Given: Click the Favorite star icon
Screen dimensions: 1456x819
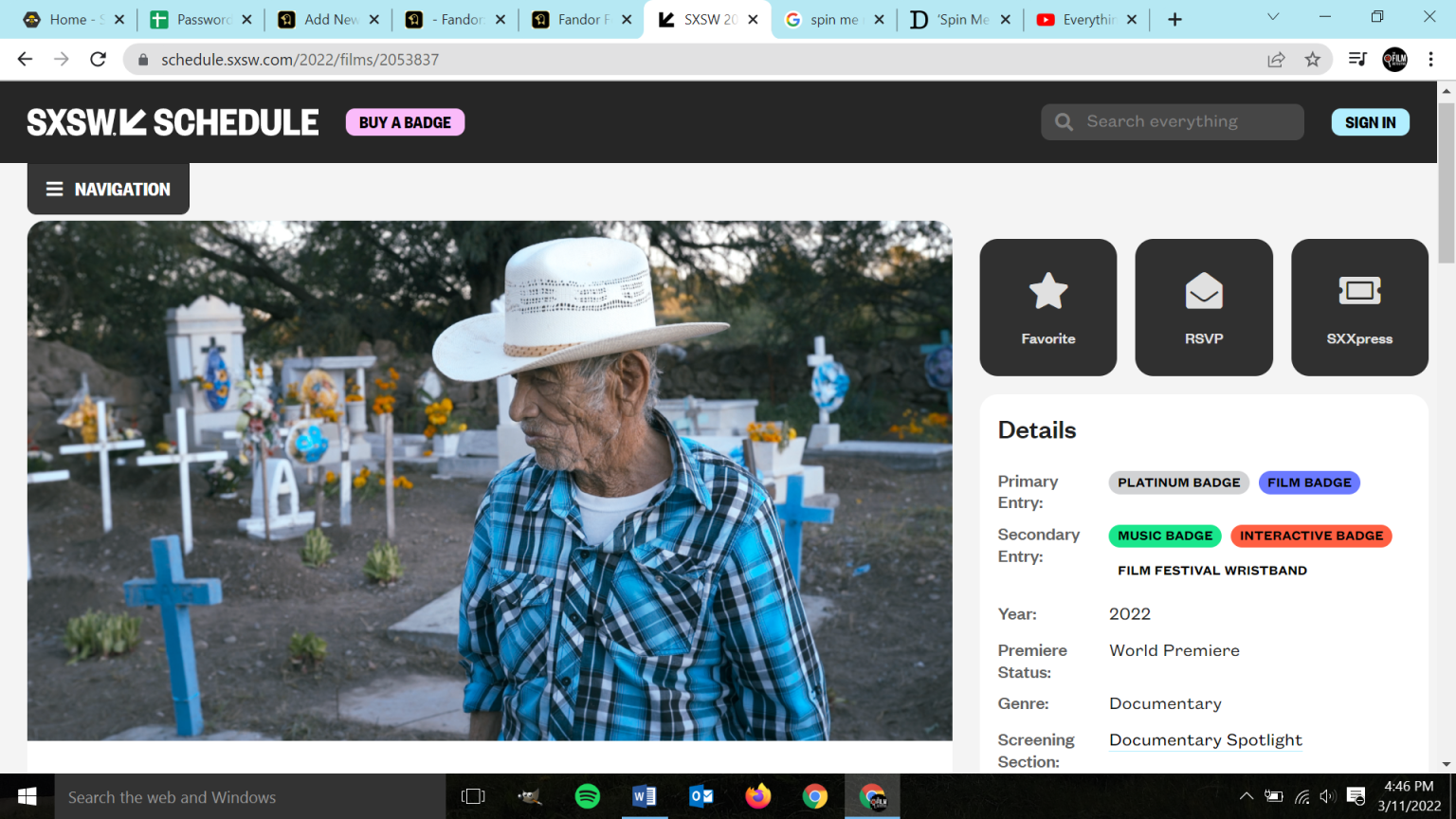Looking at the screenshot, I should tap(1047, 292).
